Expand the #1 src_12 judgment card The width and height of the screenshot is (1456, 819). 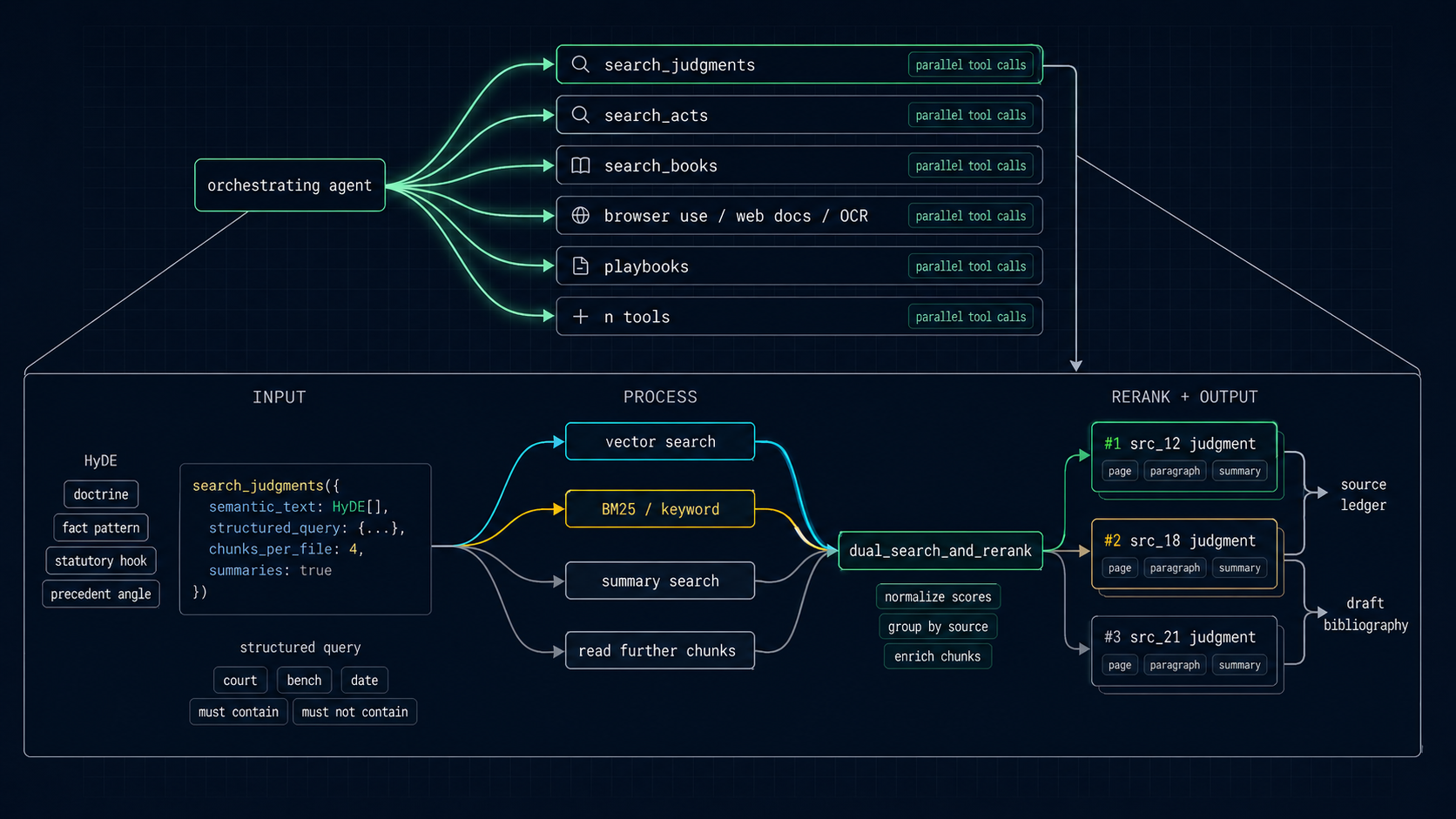(x=1183, y=443)
